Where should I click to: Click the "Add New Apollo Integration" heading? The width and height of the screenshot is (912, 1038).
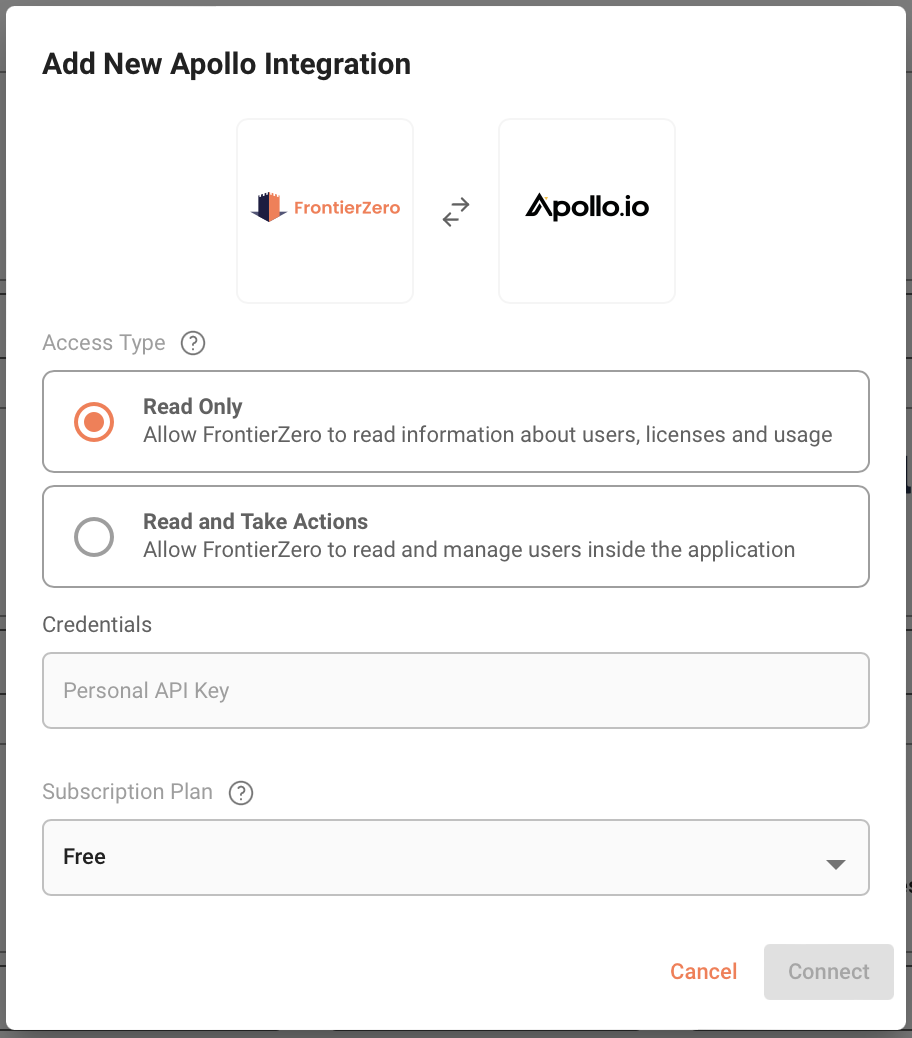(x=226, y=64)
